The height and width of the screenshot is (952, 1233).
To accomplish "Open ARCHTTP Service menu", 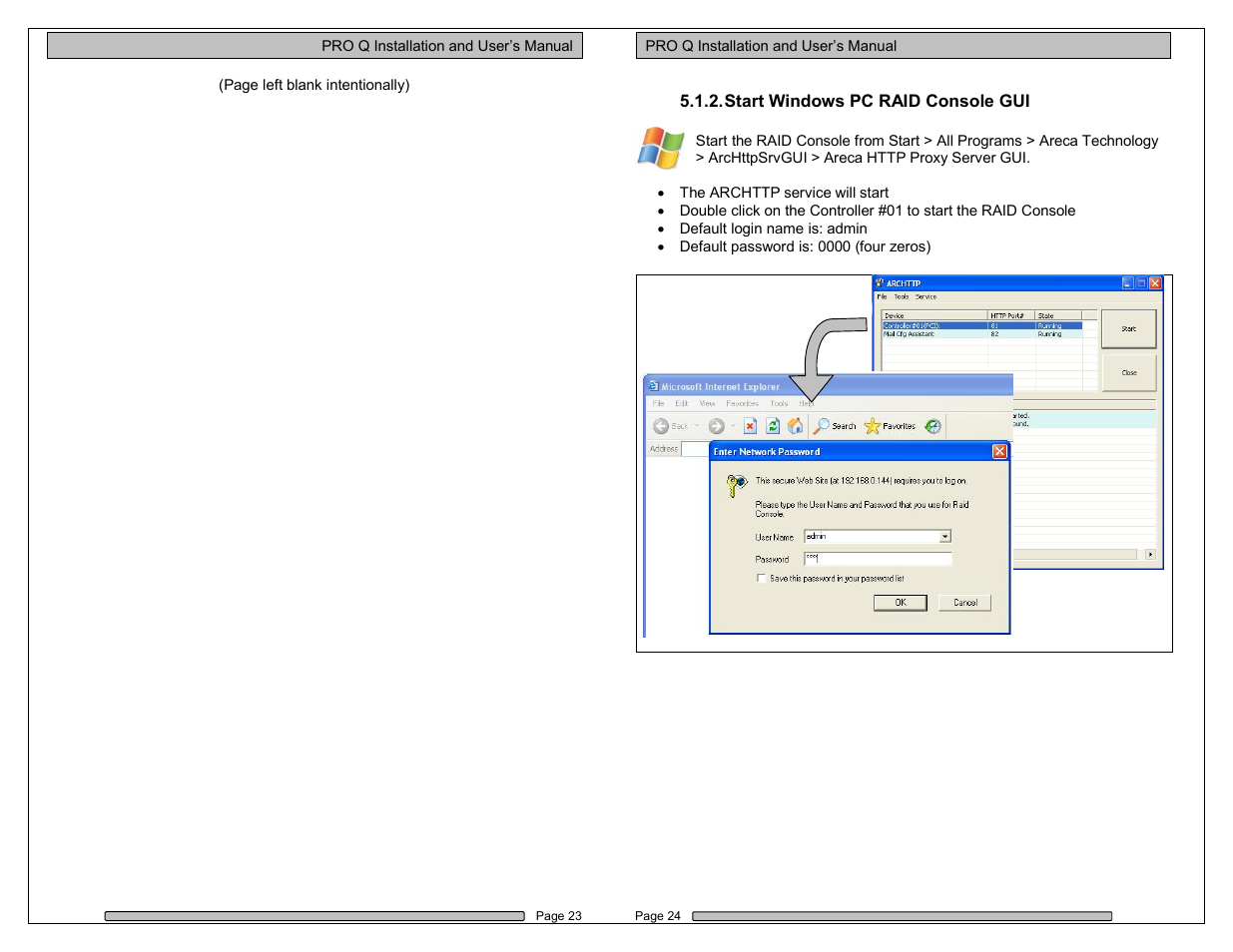I will pyautogui.click(x=926, y=296).
